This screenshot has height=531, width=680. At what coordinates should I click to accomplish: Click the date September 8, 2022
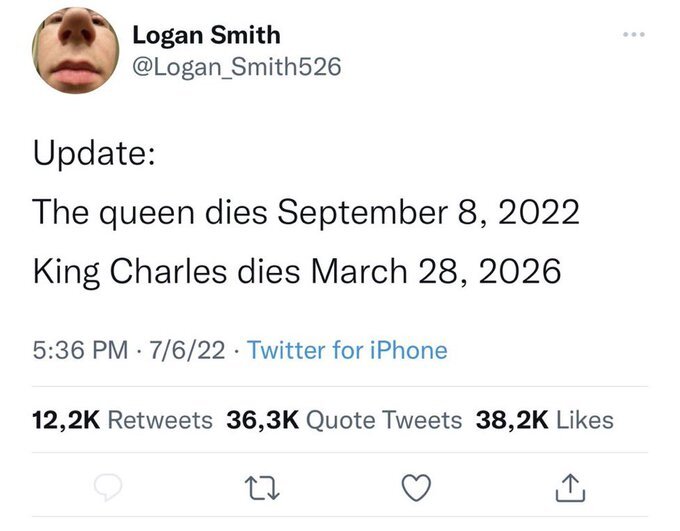coord(430,212)
